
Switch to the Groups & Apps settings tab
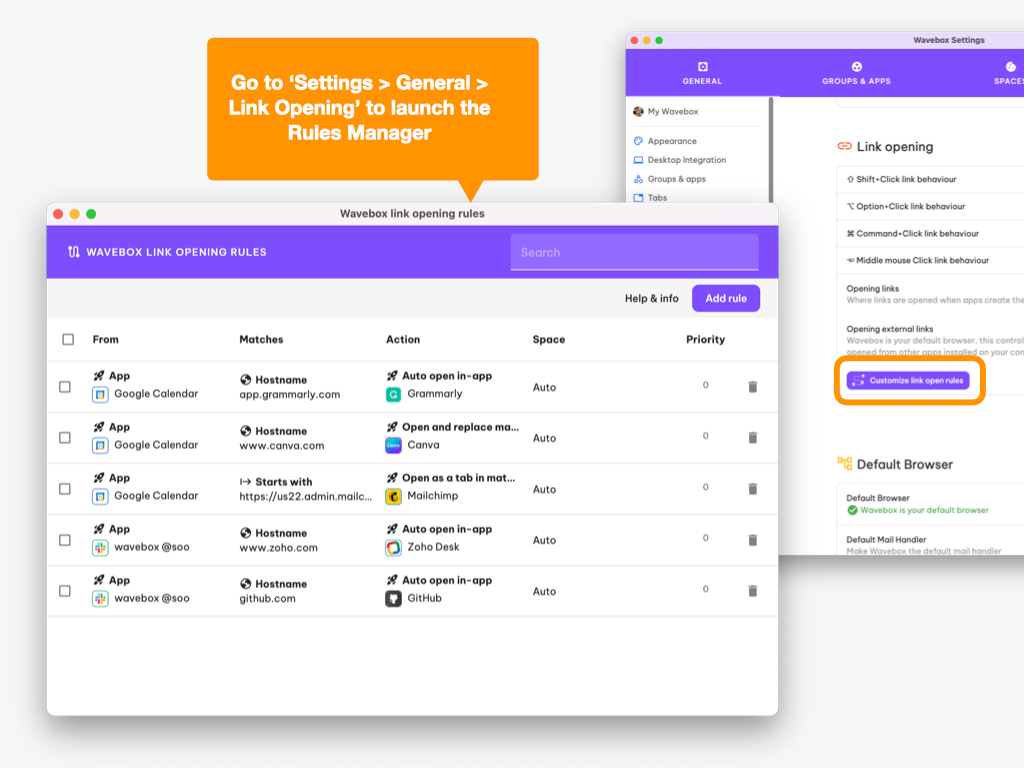pyautogui.click(x=856, y=73)
